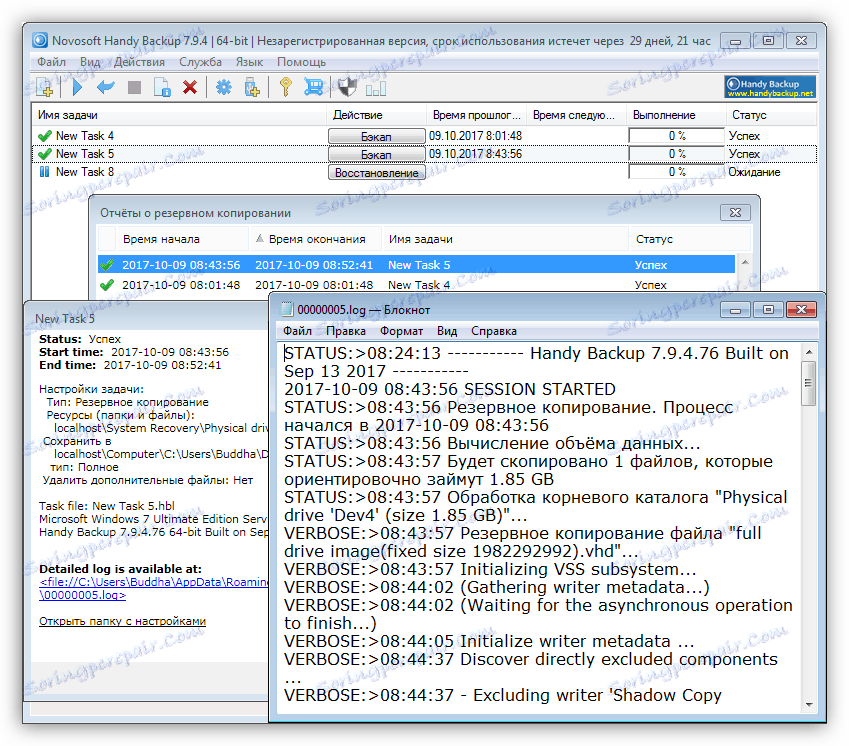Open the Формат menu in Notepad
This screenshot has width=849, height=746.
[x=401, y=331]
